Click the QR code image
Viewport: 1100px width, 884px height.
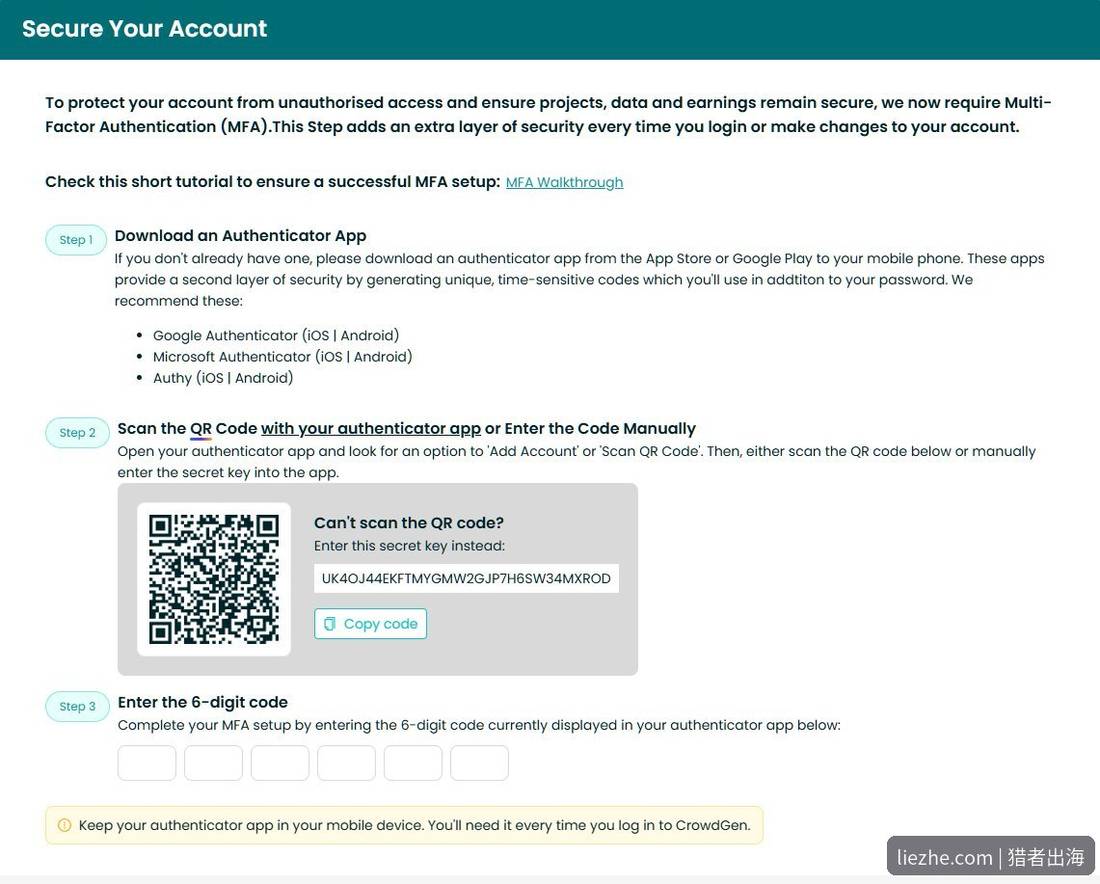pyautogui.click(x=214, y=579)
